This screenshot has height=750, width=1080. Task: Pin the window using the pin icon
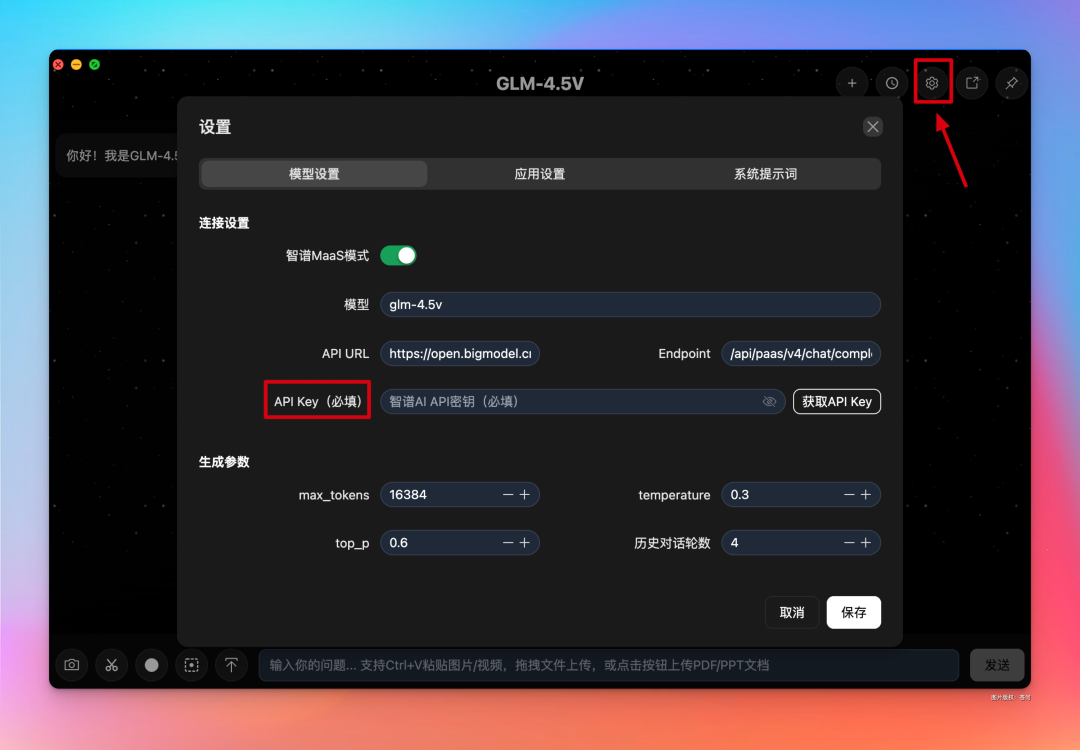(1012, 83)
